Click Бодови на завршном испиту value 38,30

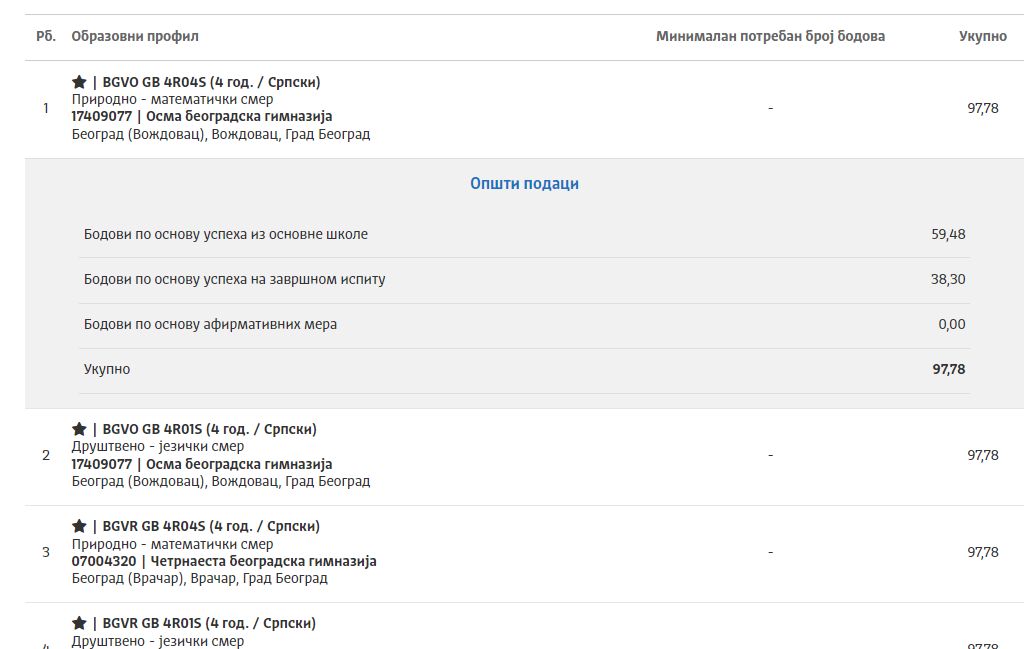tap(948, 280)
